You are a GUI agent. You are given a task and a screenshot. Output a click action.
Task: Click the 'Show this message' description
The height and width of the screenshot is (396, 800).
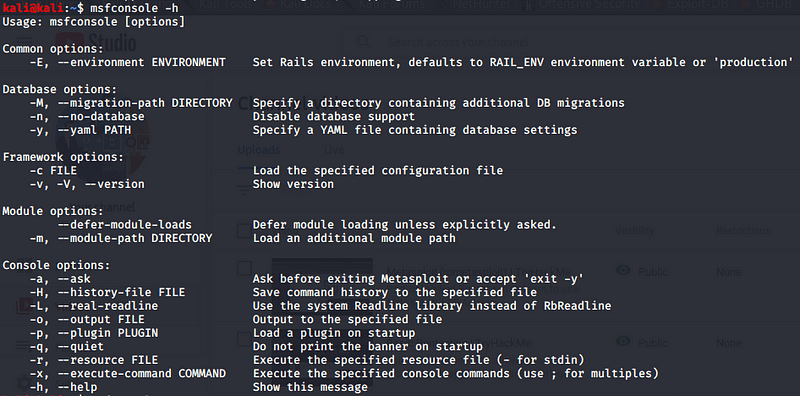[310, 387]
